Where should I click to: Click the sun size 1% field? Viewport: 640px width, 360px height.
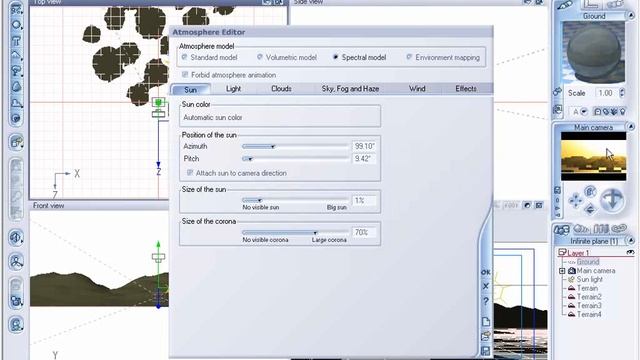(364, 200)
